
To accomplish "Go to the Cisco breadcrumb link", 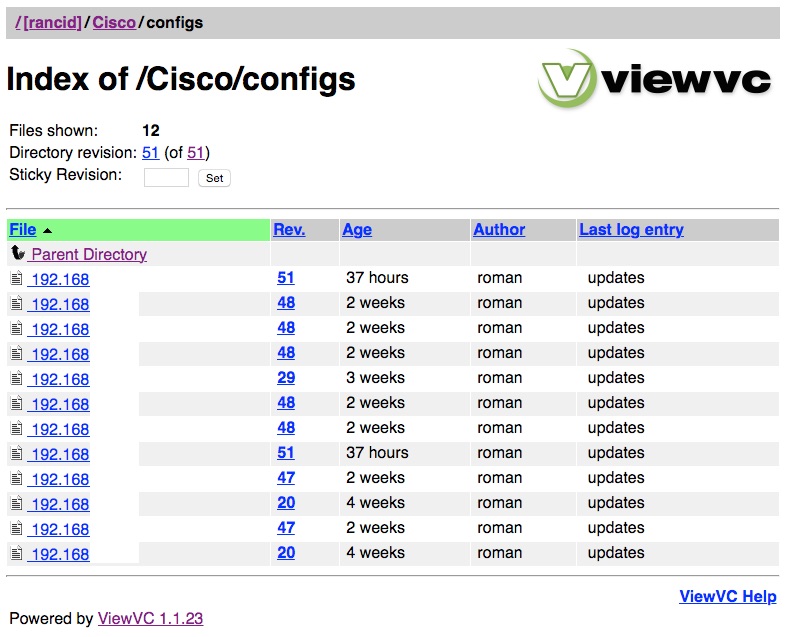I will point(114,22).
